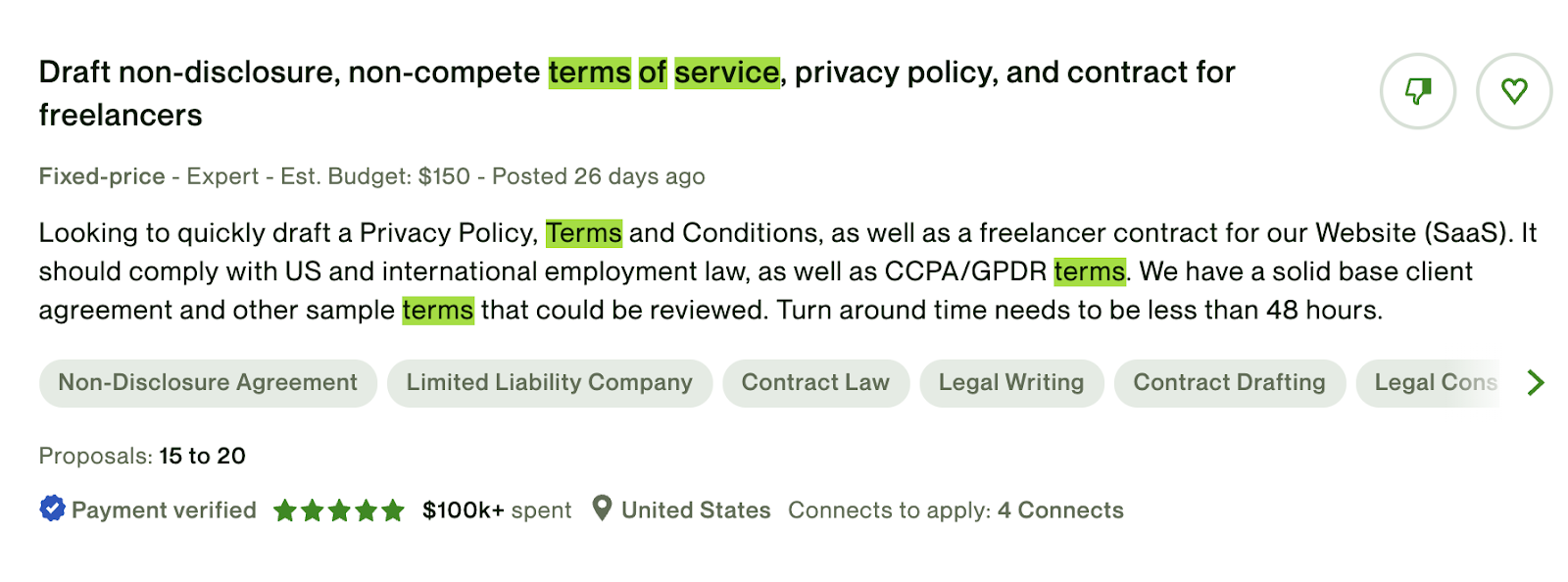Select the Limited Liability Company tag
This screenshot has width=1568, height=582.
(549, 383)
